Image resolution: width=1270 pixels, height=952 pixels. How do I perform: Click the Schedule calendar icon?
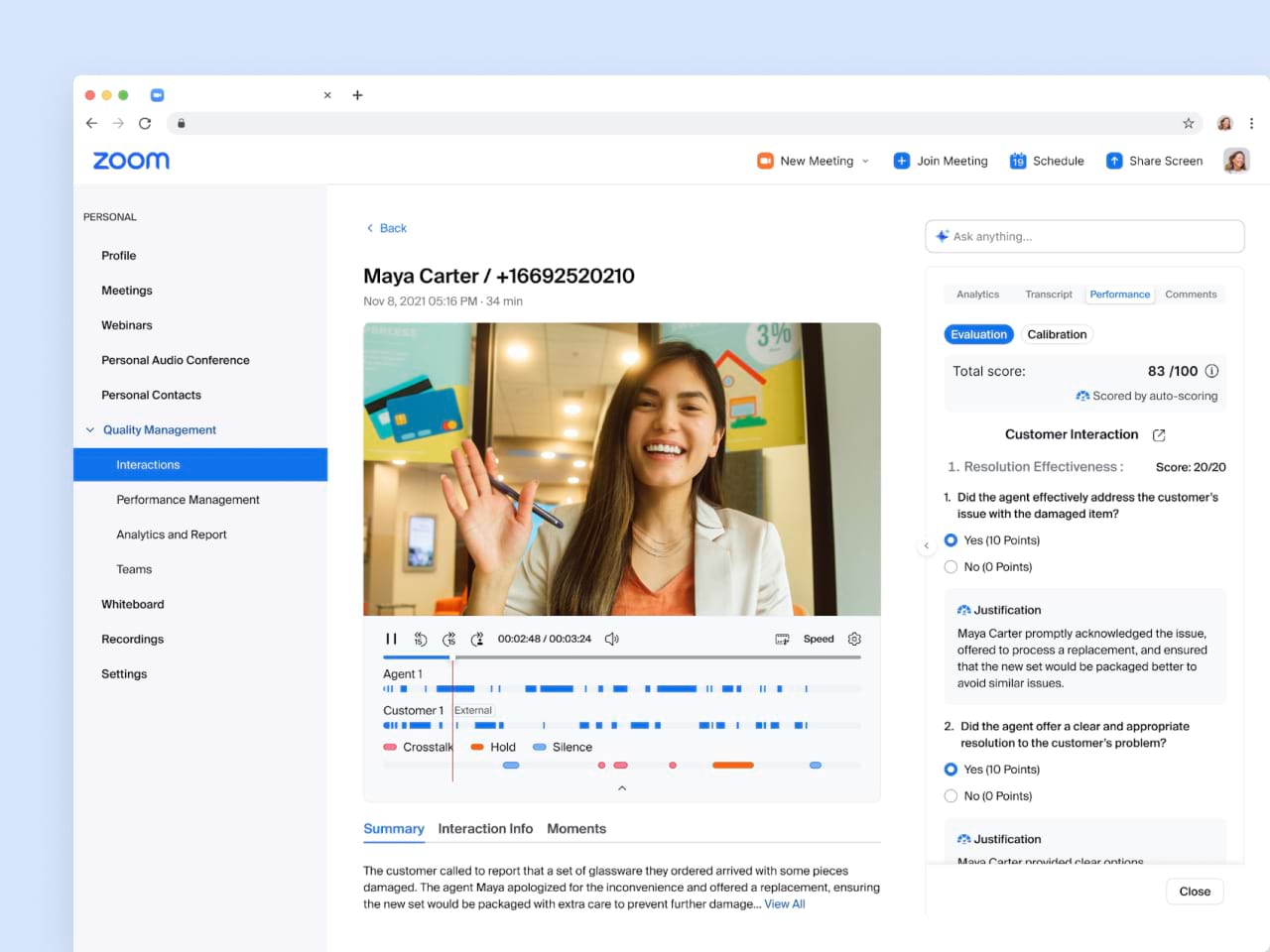point(1017,161)
